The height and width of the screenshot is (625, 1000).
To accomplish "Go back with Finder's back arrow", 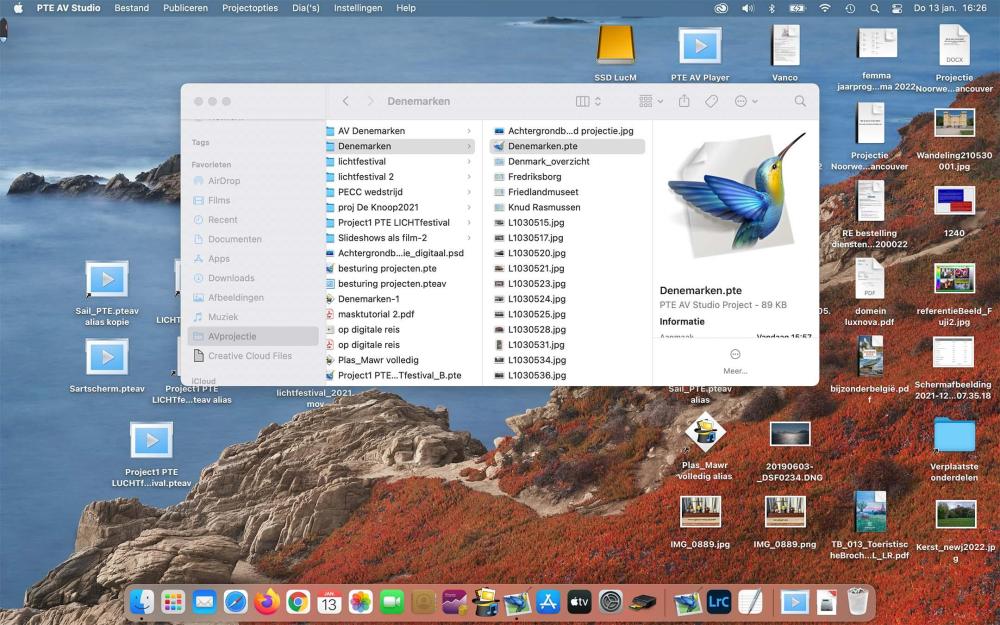I will 346,101.
